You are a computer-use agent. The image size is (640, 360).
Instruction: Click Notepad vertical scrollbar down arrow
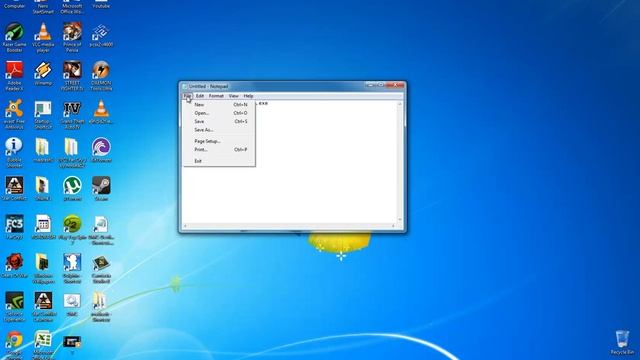400,220
